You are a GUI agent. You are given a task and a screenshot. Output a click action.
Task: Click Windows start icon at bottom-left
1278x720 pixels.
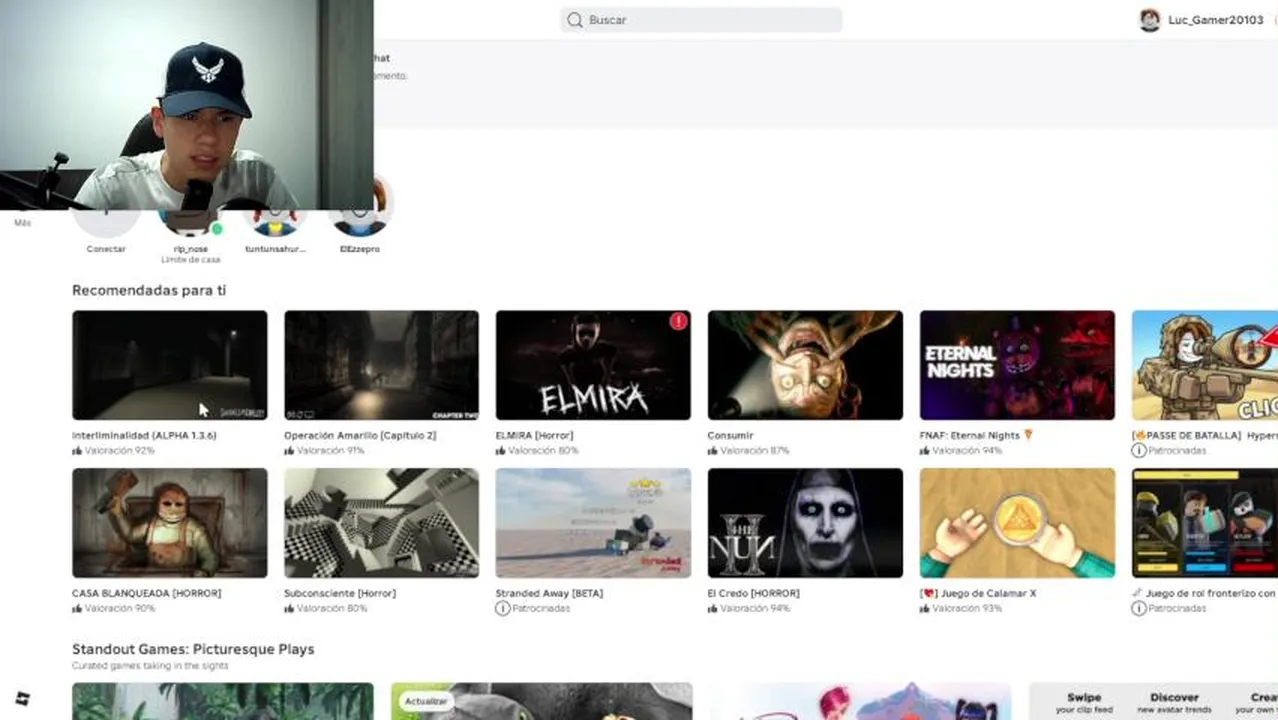pos(22,698)
